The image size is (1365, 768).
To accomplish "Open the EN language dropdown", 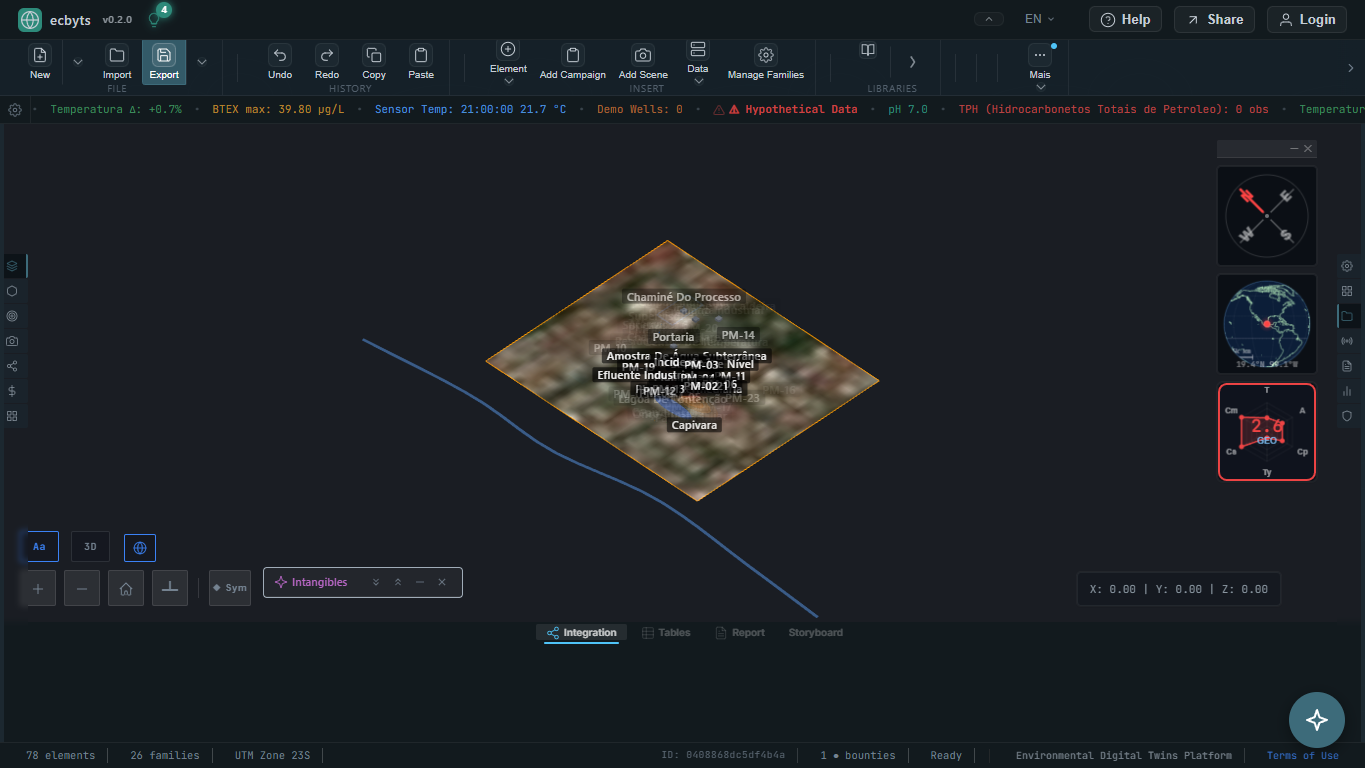I will coord(1040,19).
